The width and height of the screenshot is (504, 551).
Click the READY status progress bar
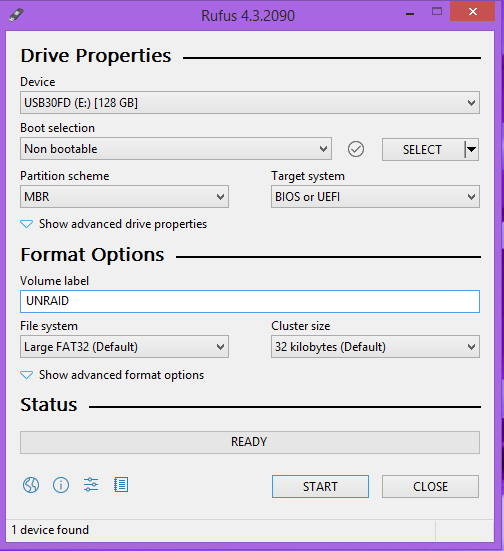(250, 442)
